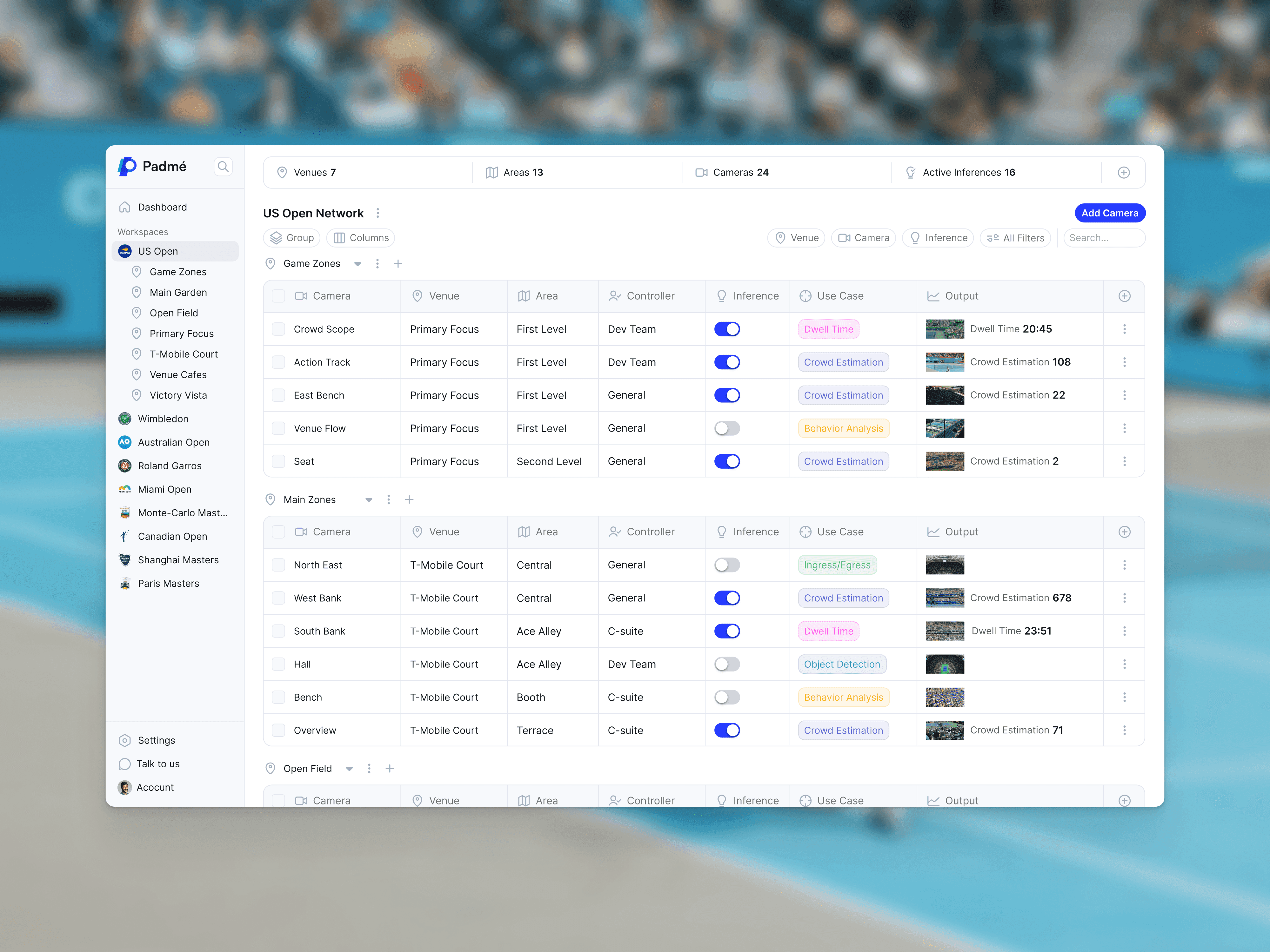Viewport: 1270px width, 952px height.
Task: Open the Open Field group options menu
Action: (x=369, y=768)
